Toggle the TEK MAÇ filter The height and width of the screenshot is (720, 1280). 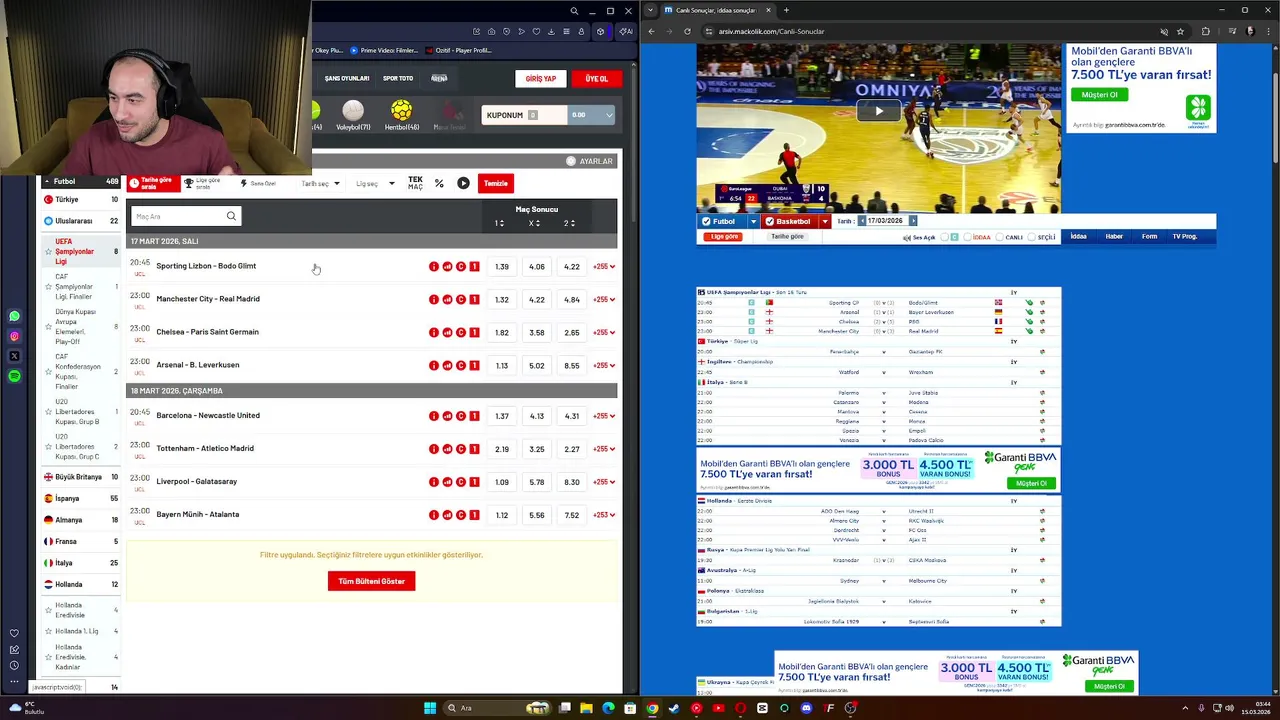click(415, 183)
